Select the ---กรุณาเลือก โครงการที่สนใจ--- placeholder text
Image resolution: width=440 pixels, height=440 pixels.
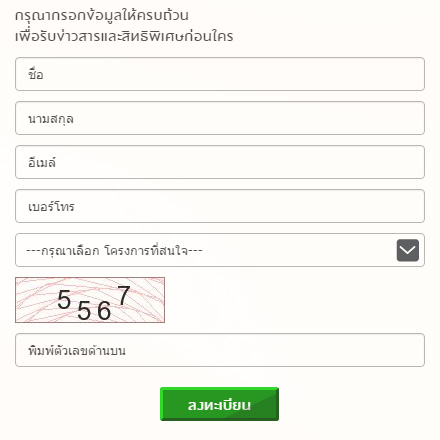coord(114,250)
